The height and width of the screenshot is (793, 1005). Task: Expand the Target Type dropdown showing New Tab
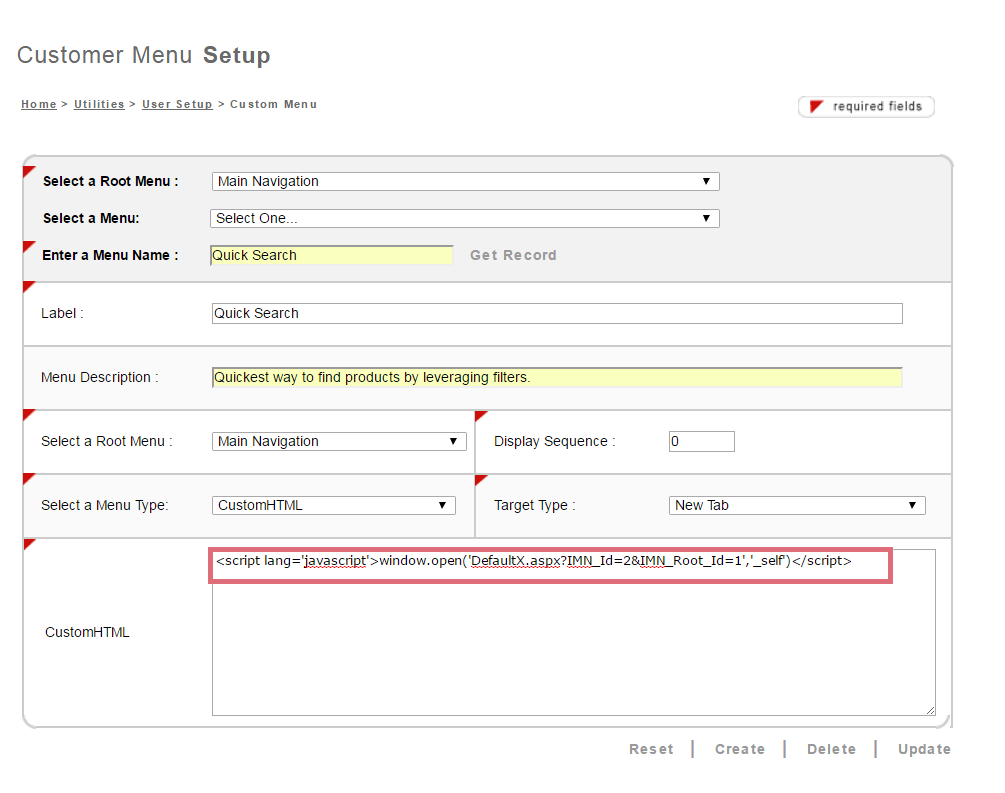coord(797,505)
